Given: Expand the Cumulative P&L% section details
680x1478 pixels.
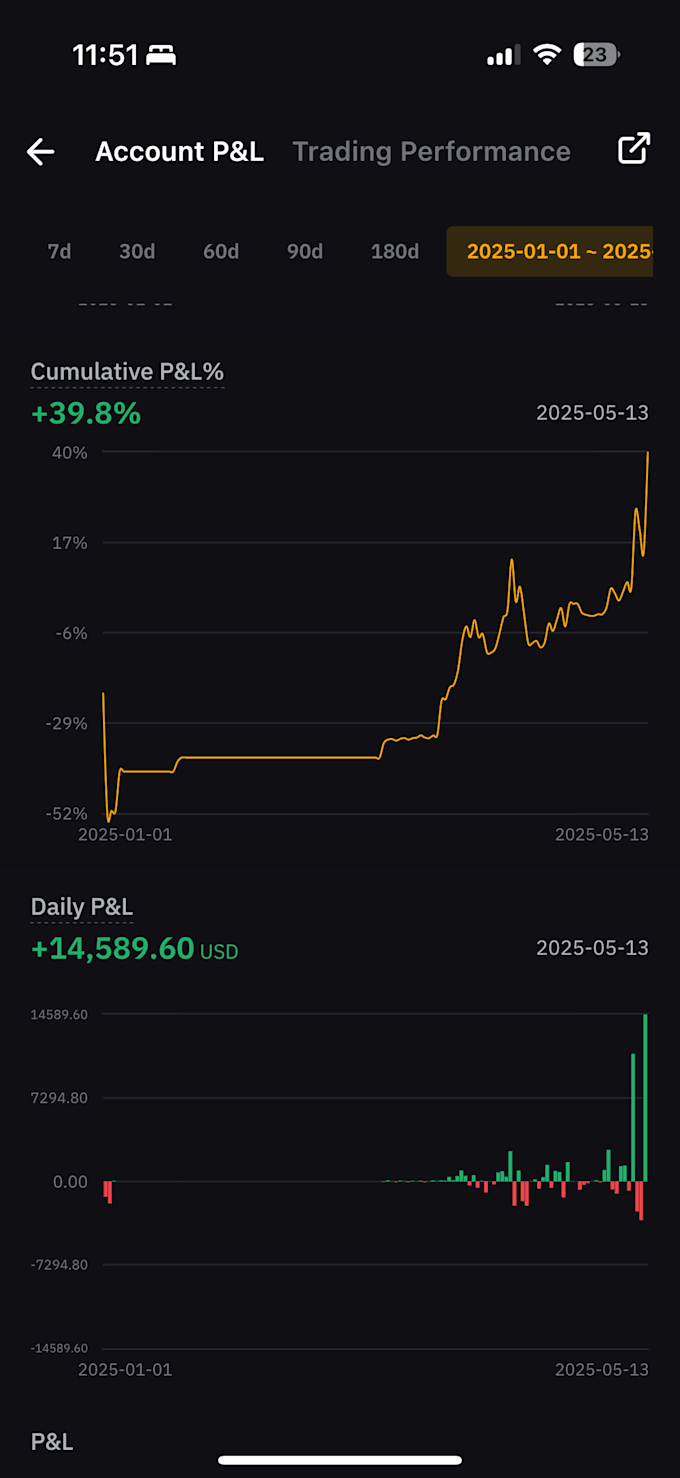Looking at the screenshot, I should pyautogui.click(x=127, y=371).
